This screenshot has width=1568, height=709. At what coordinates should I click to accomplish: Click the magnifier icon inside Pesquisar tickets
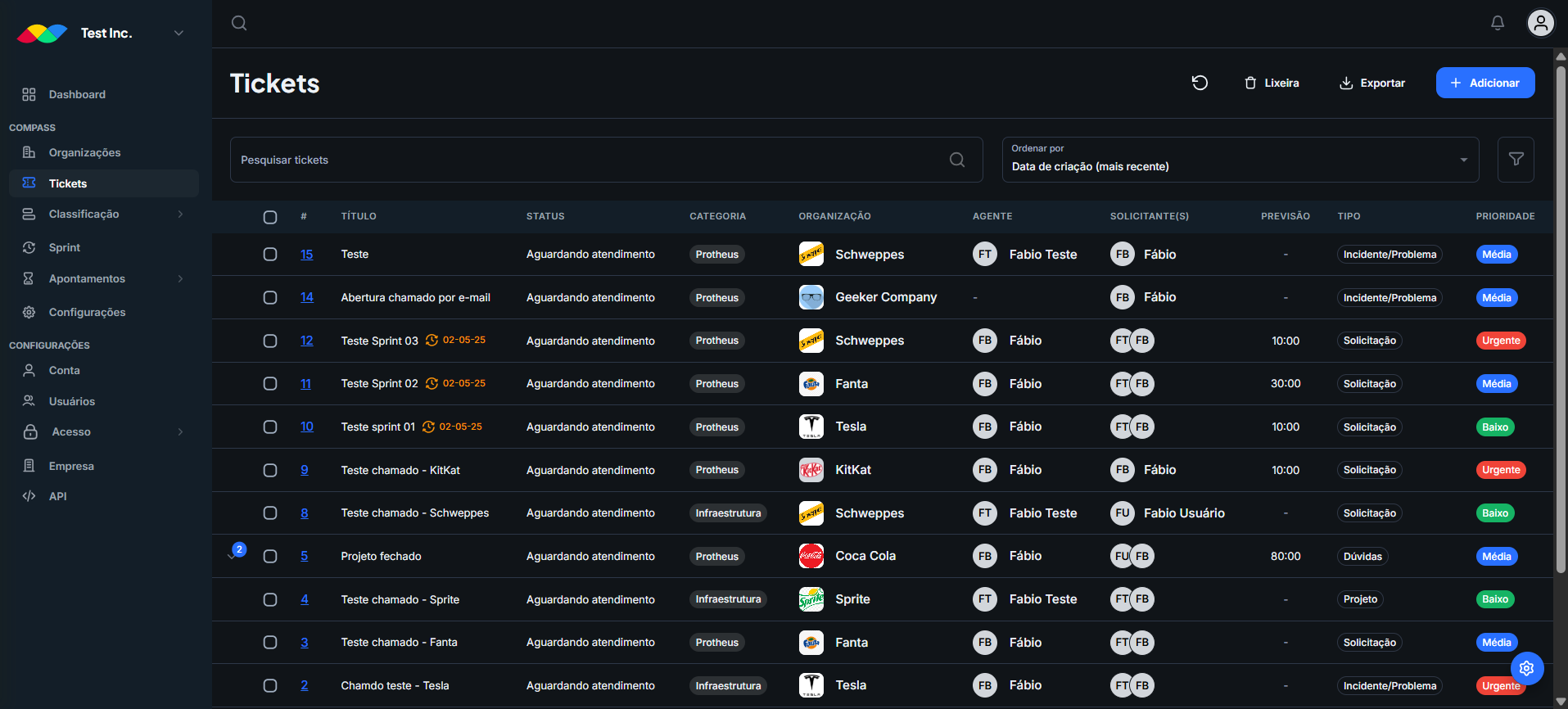957,160
